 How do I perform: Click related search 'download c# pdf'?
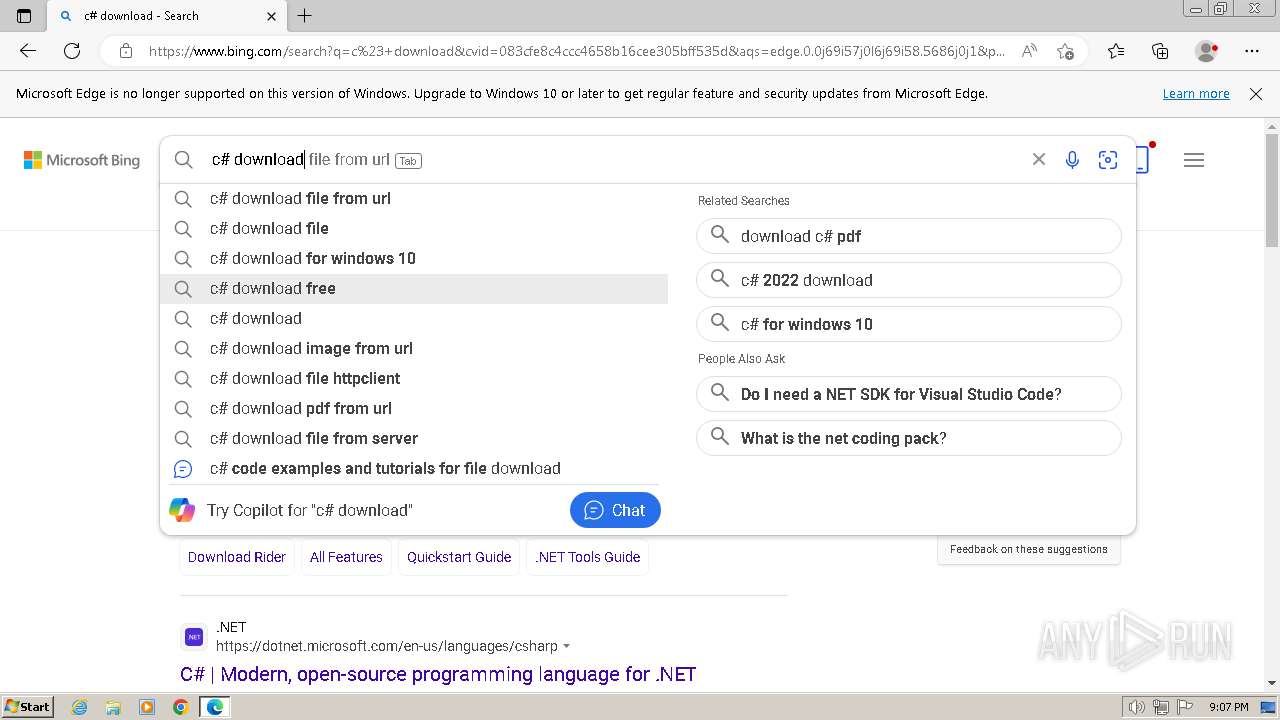click(909, 236)
